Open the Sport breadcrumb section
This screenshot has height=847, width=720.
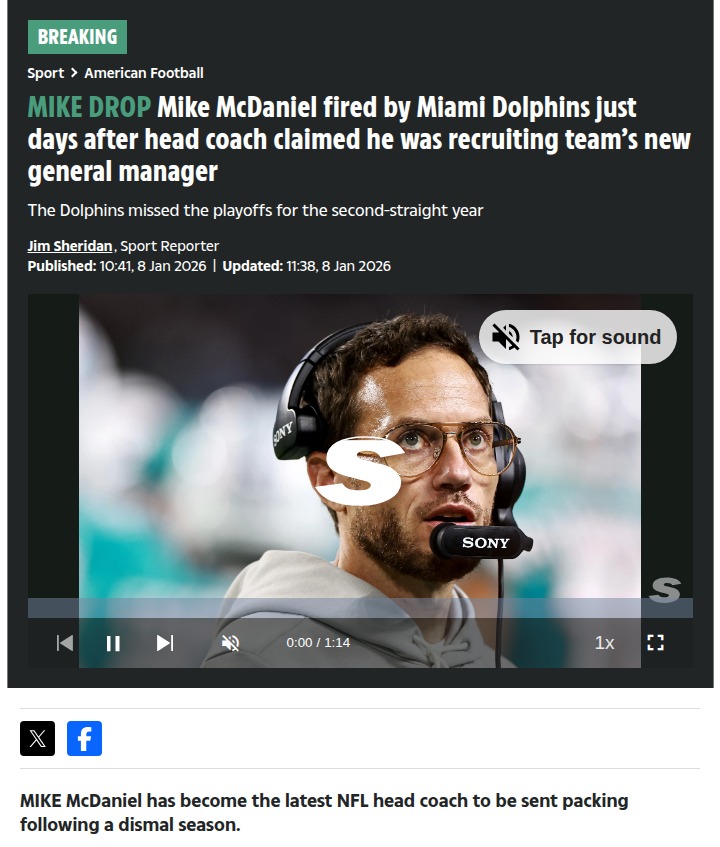tap(45, 73)
